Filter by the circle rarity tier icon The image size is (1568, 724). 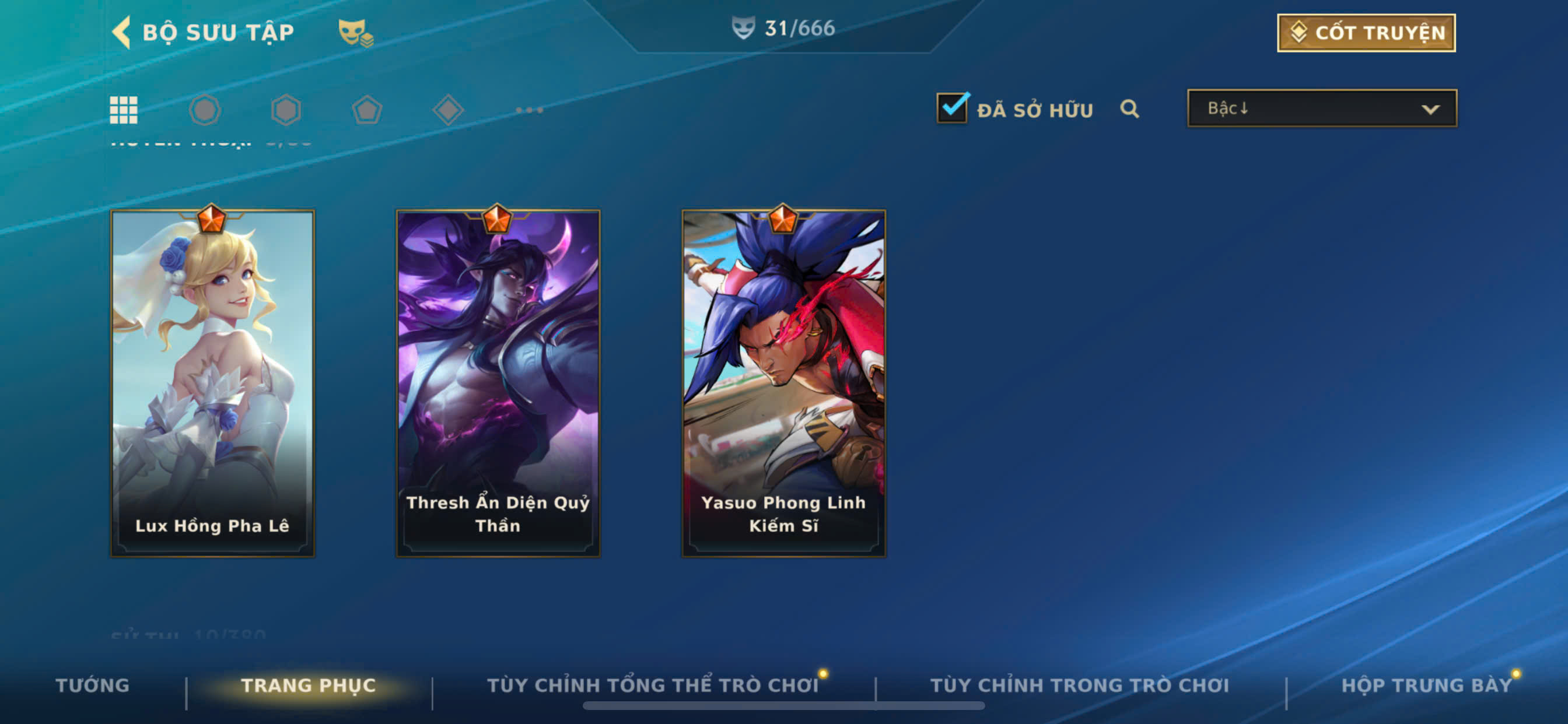[205, 110]
